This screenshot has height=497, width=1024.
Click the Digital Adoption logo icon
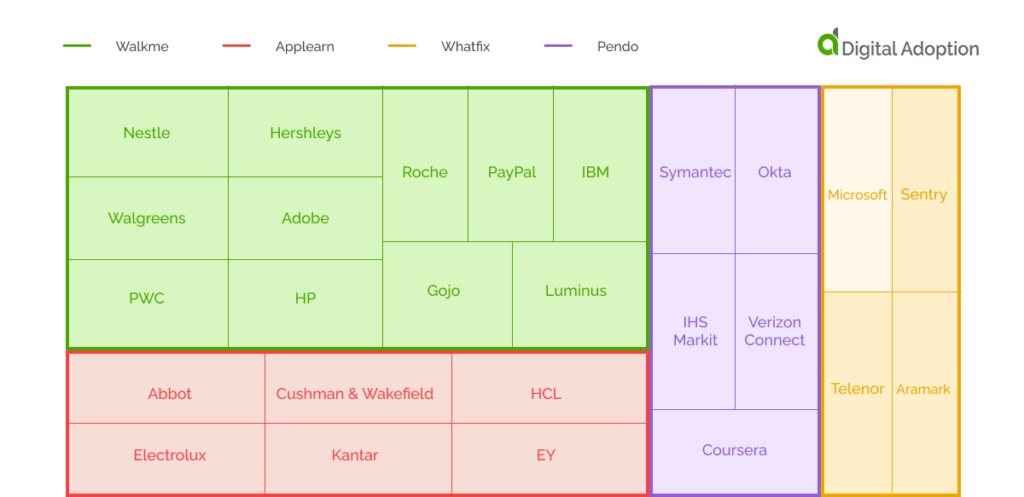(828, 43)
